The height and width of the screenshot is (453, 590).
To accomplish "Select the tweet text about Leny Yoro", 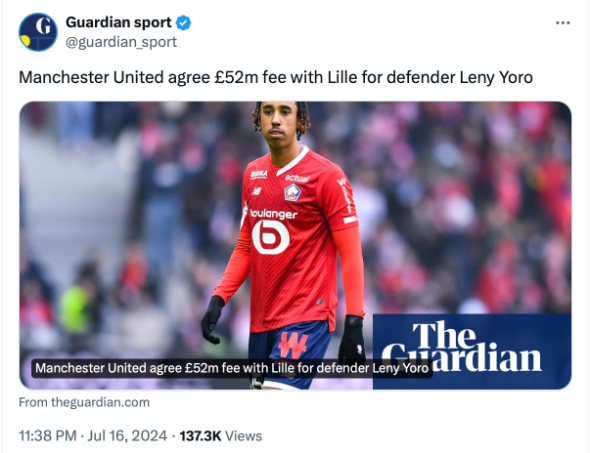I will pos(276,78).
